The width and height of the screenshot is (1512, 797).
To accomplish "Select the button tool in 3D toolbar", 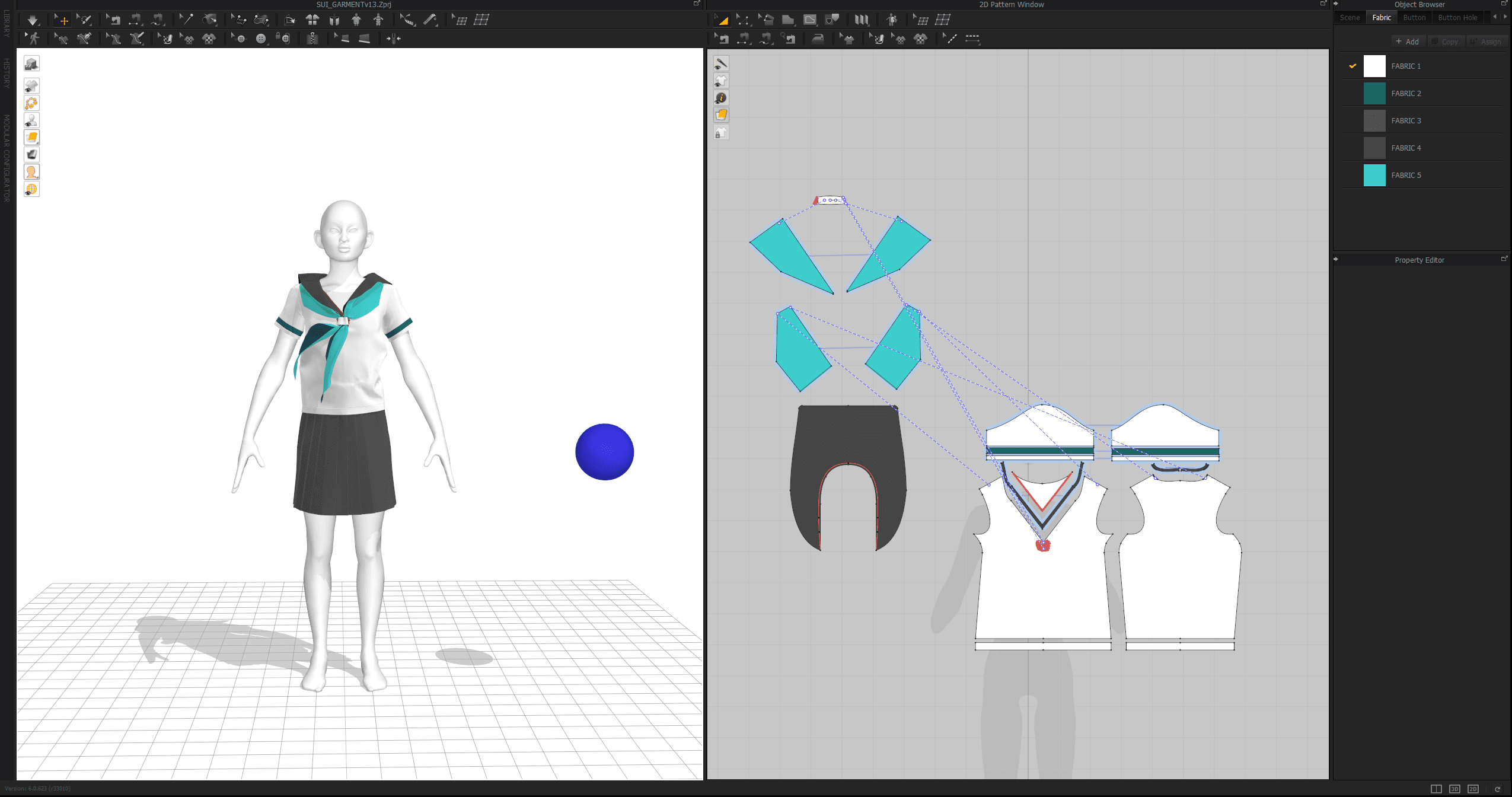I will click(x=261, y=39).
